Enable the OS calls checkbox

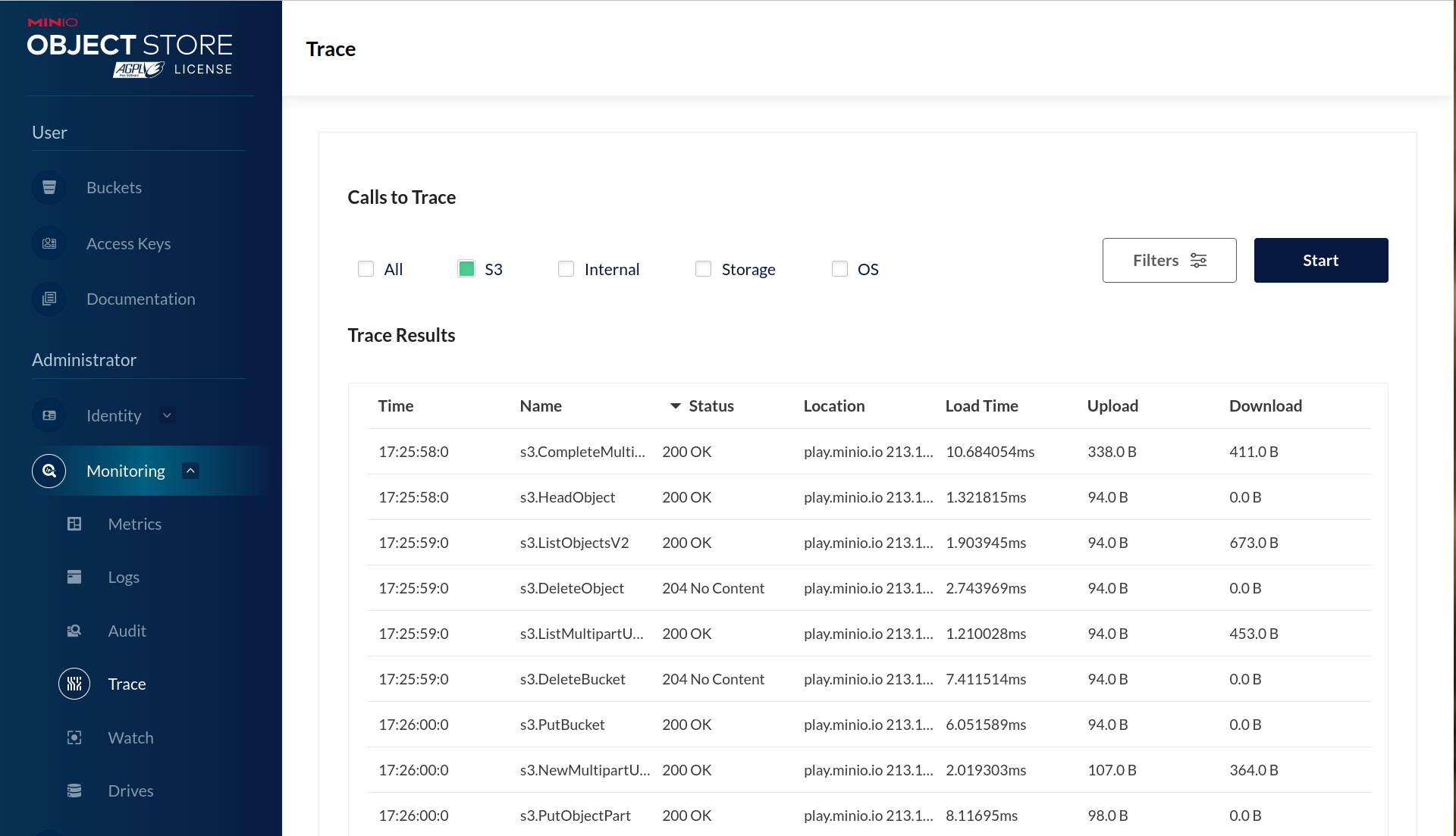[839, 269]
